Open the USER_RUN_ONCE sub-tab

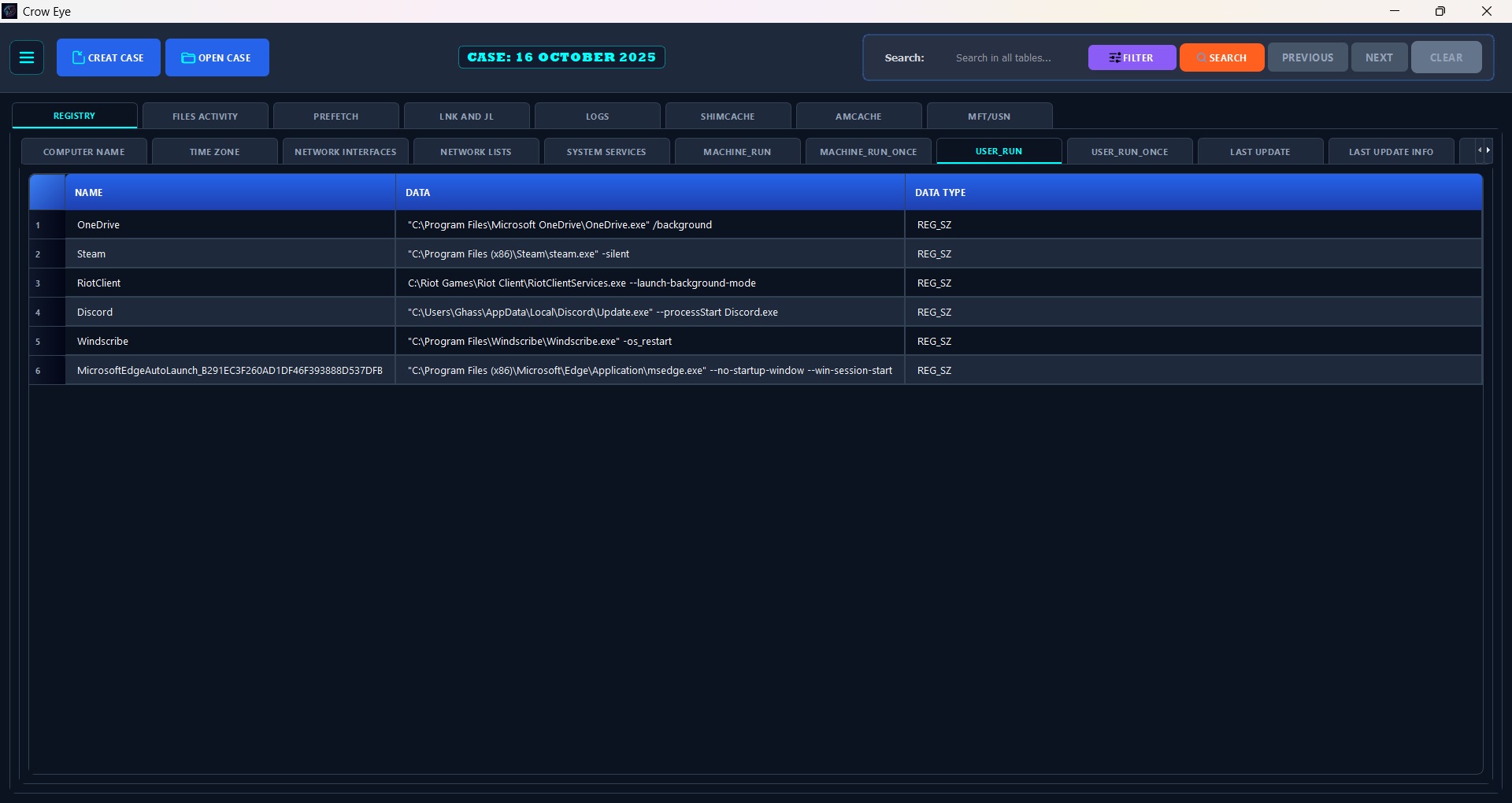[1130, 151]
